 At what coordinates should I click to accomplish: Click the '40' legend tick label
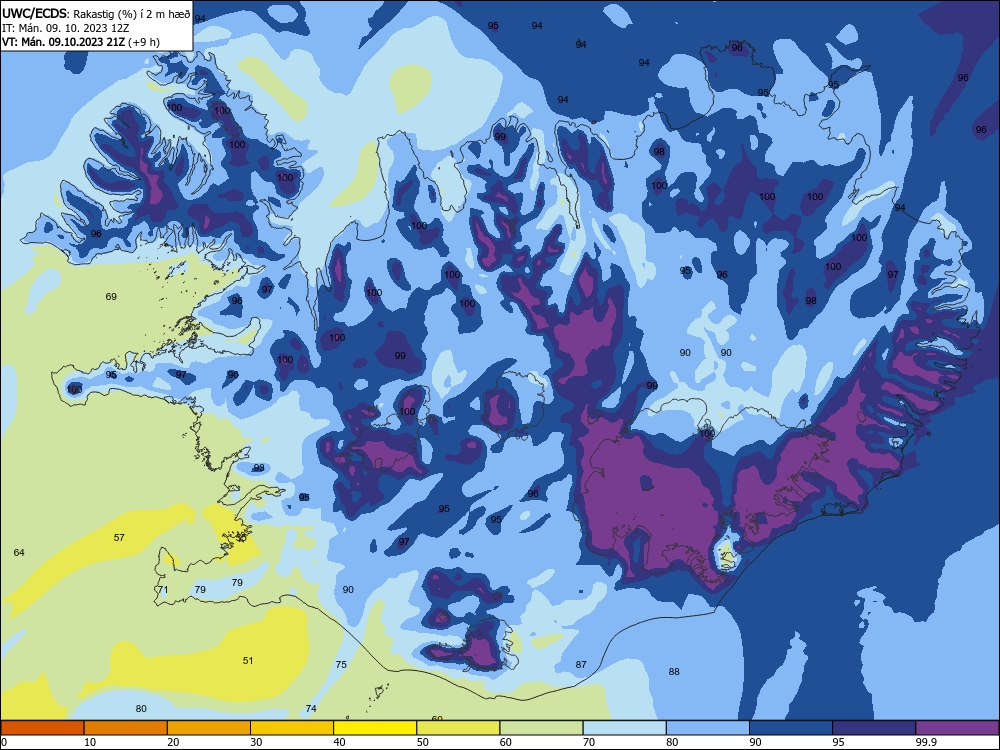coord(339,742)
